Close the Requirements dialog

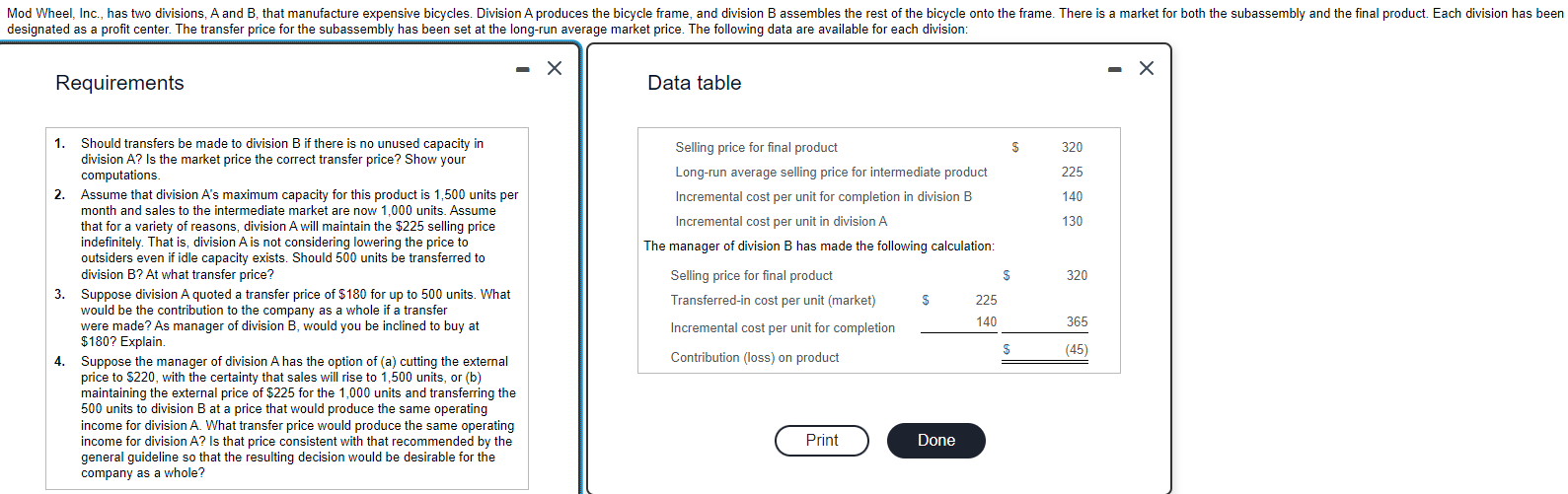coord(555,68)
